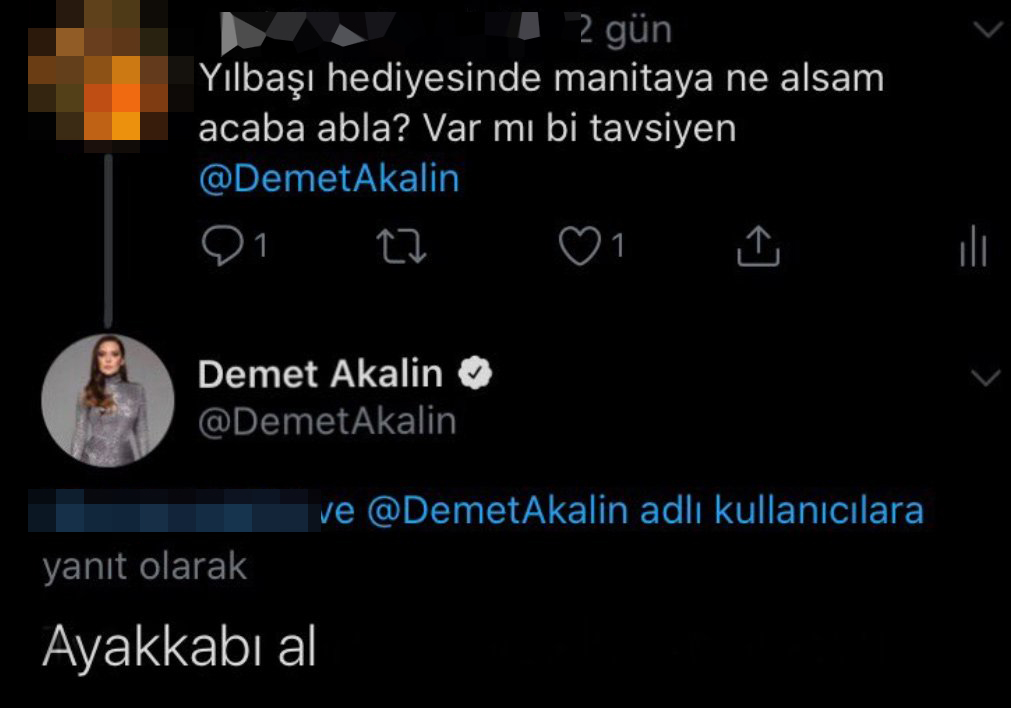Click the gray @DemetAkalin handle under the name
This screenshot has width=1011, height=708.
click(327, 421)
